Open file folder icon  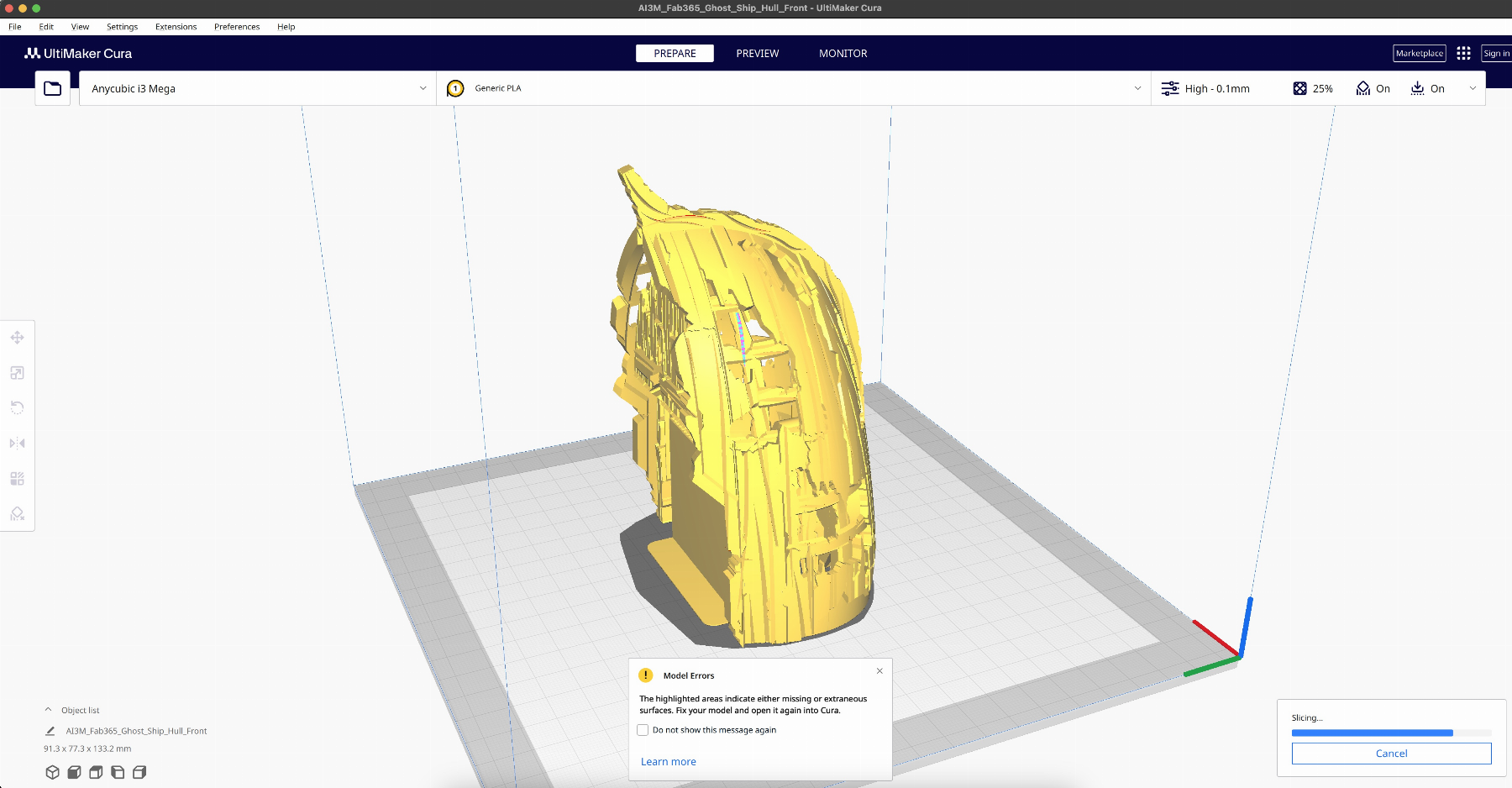[x=52, y=88]
